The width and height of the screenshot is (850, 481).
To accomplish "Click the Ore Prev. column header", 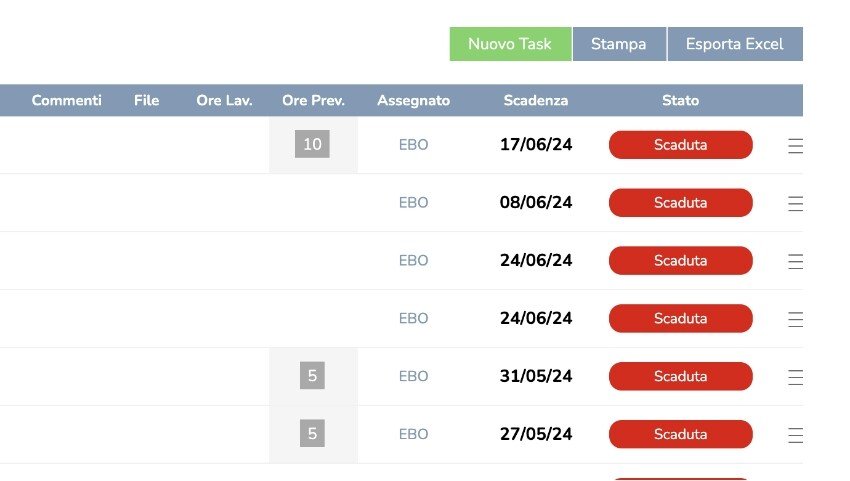I will (x=313, y=101).
